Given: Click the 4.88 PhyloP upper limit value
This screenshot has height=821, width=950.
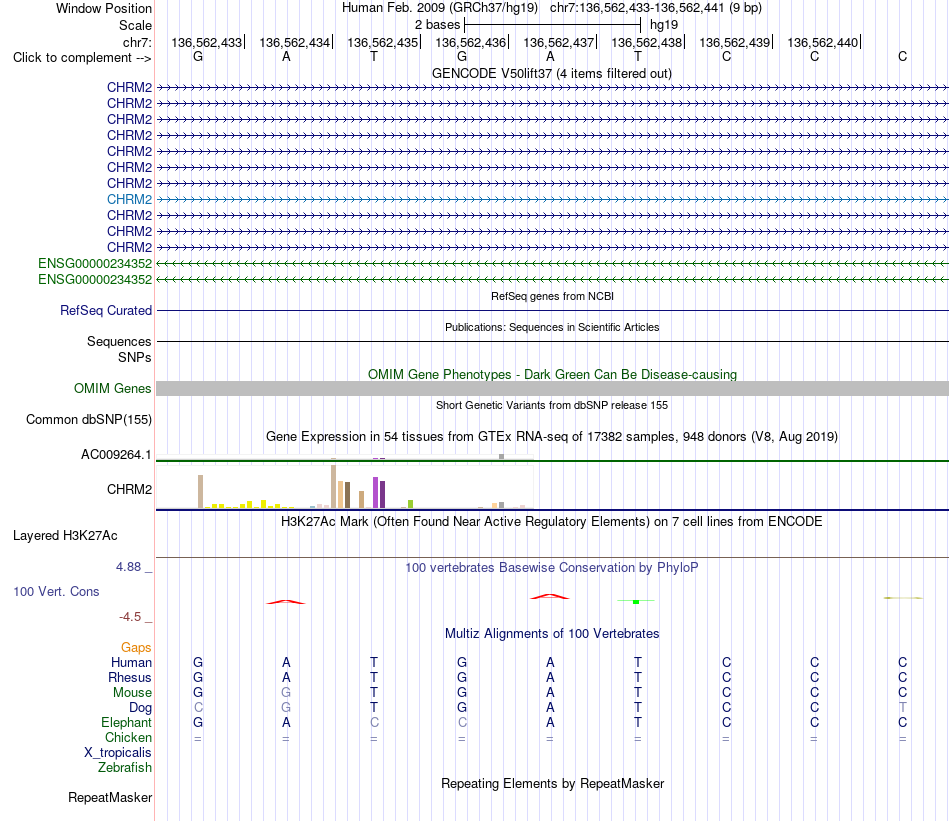Looking at the screenshot, I should coord(128,567).
